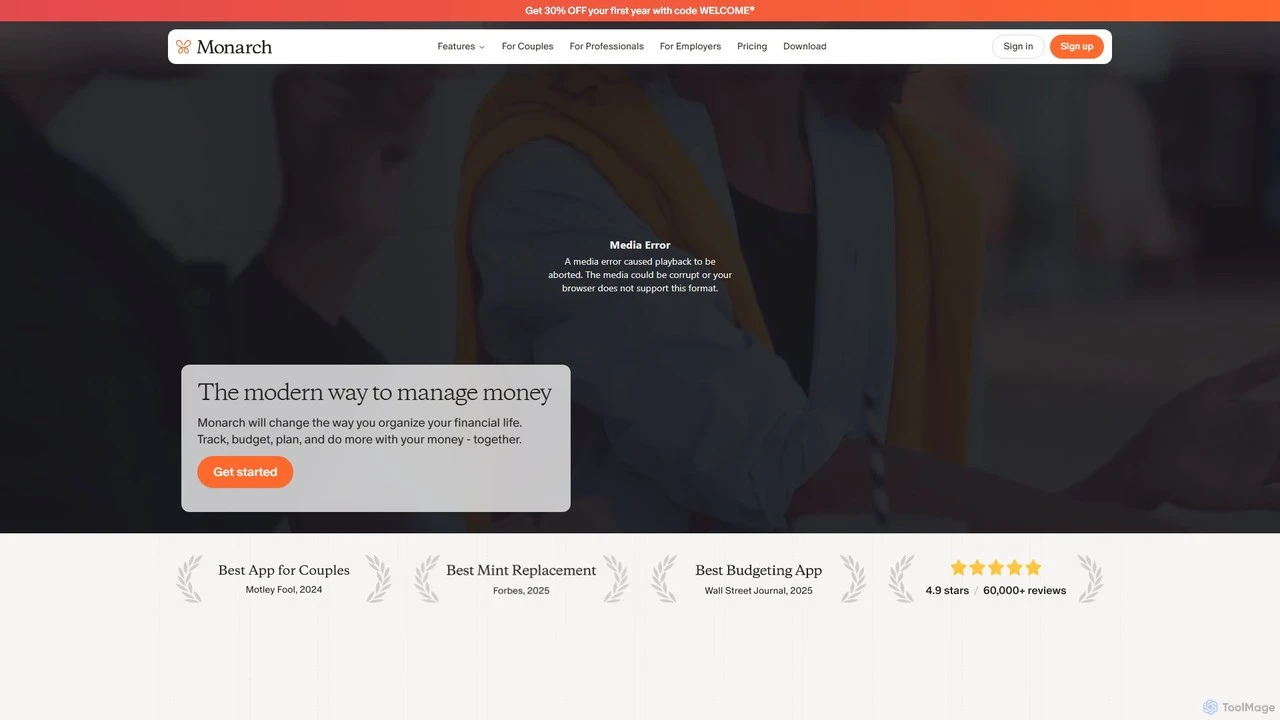Image resolution: width=1280 pixels, height=720 pixels.
Task: Click the Sign in button
Action: click(x=1018, y=46)
